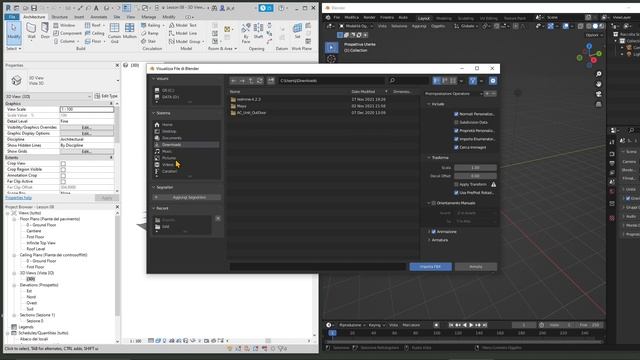Open Architecture tab in Revit ribbon
This screenshot has width=640, height=360.
coord(34,17)
